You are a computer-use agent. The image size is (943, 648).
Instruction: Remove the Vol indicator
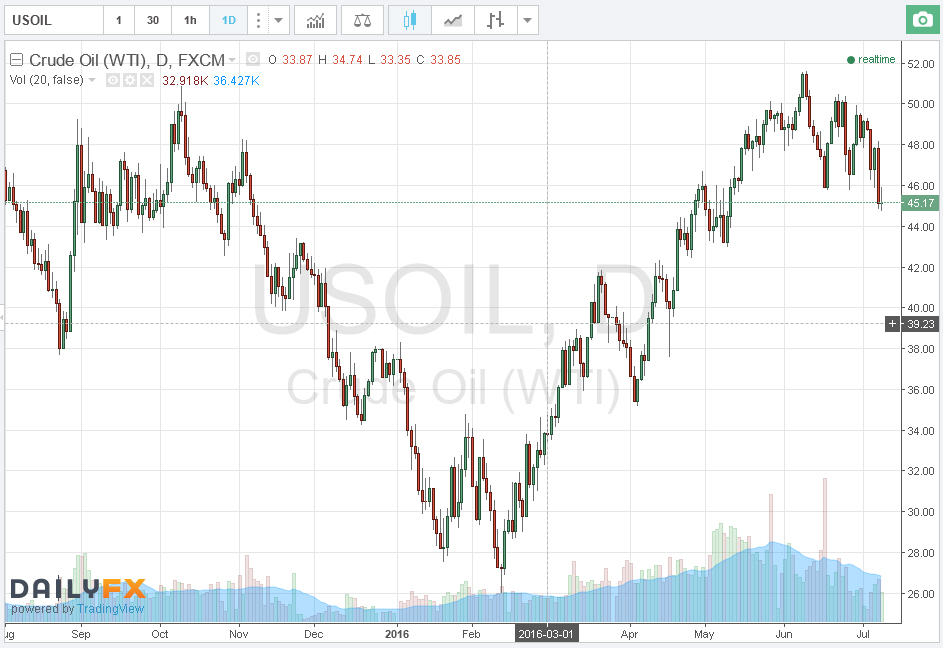(146, 80)
